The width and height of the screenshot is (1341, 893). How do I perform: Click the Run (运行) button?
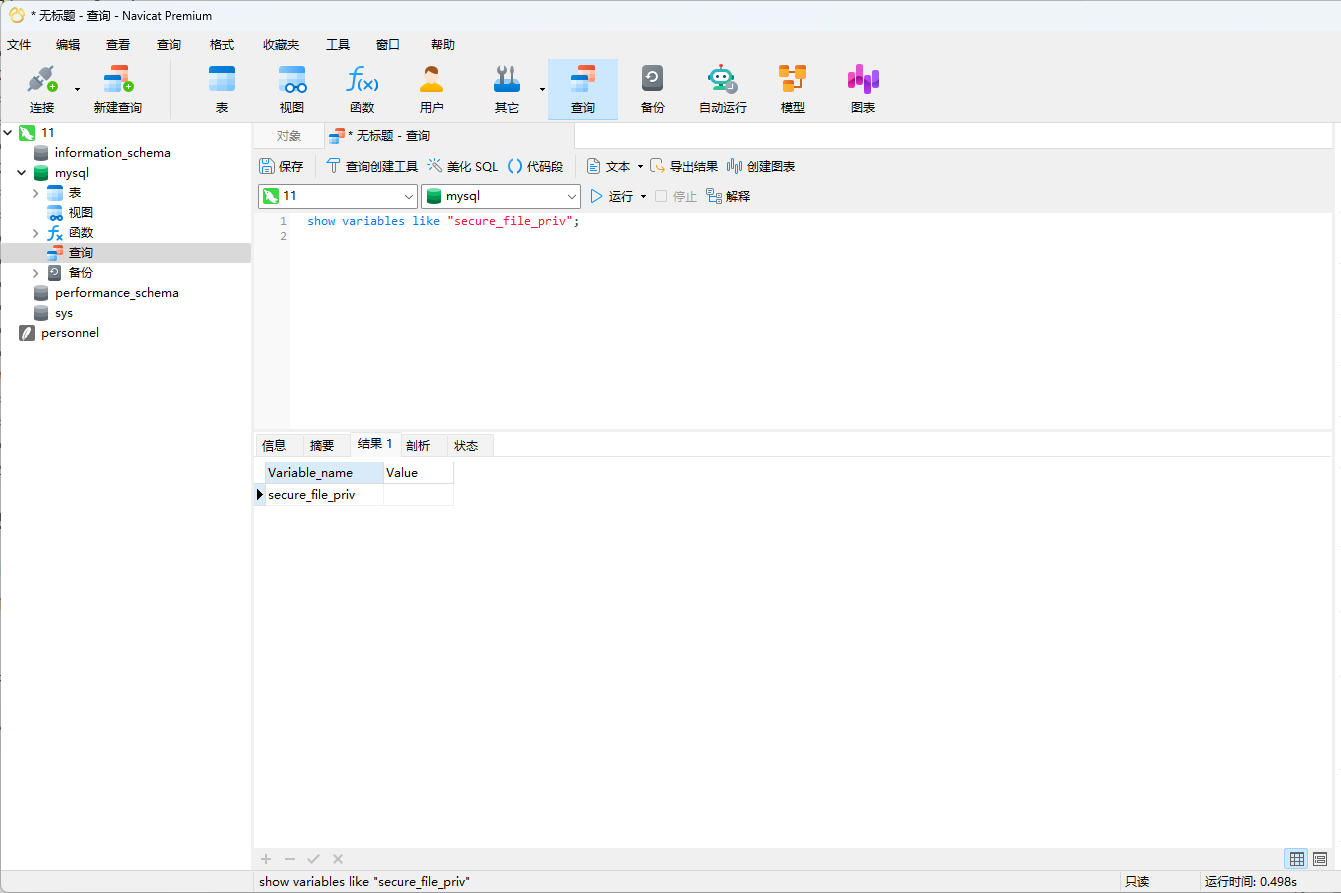tap(612, 196)
